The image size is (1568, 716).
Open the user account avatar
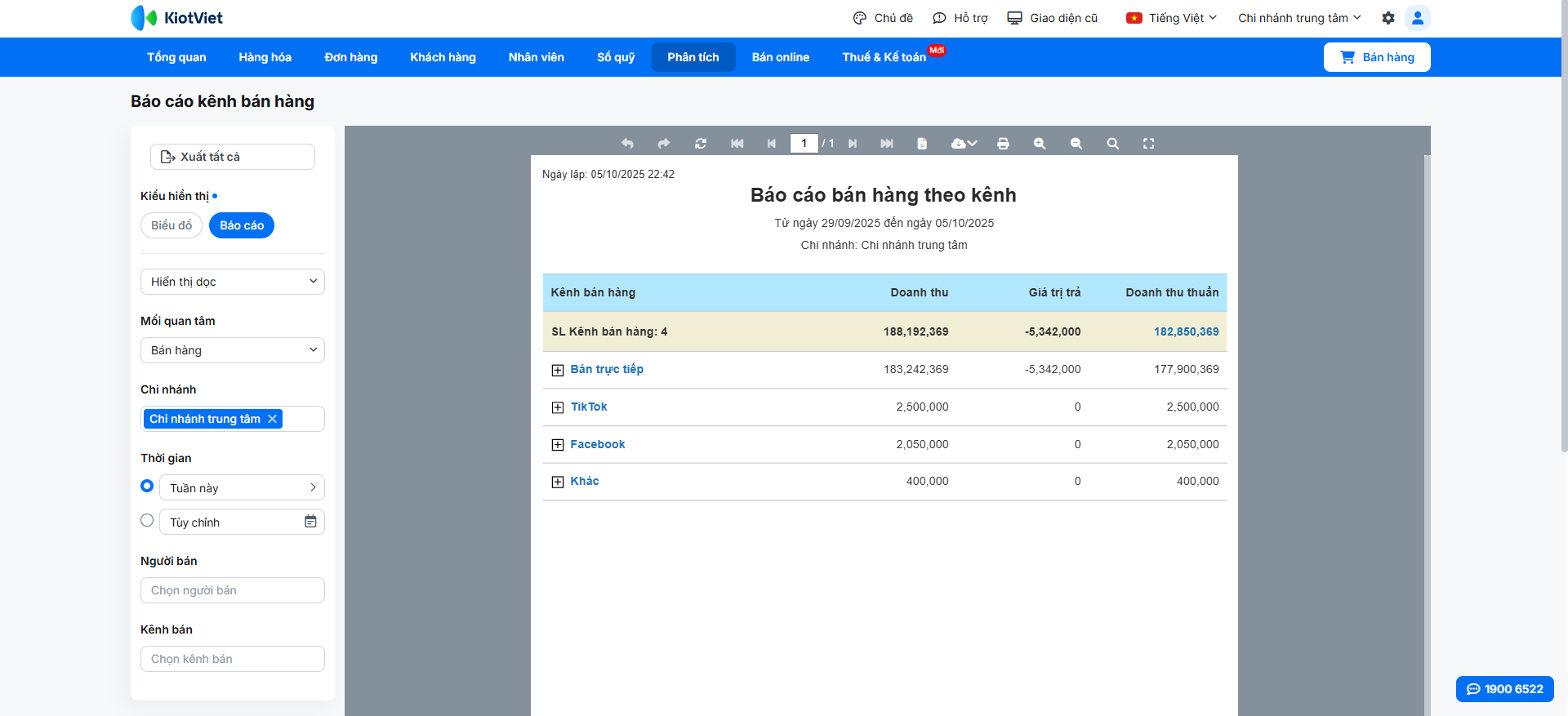[x=1418, y=18]
